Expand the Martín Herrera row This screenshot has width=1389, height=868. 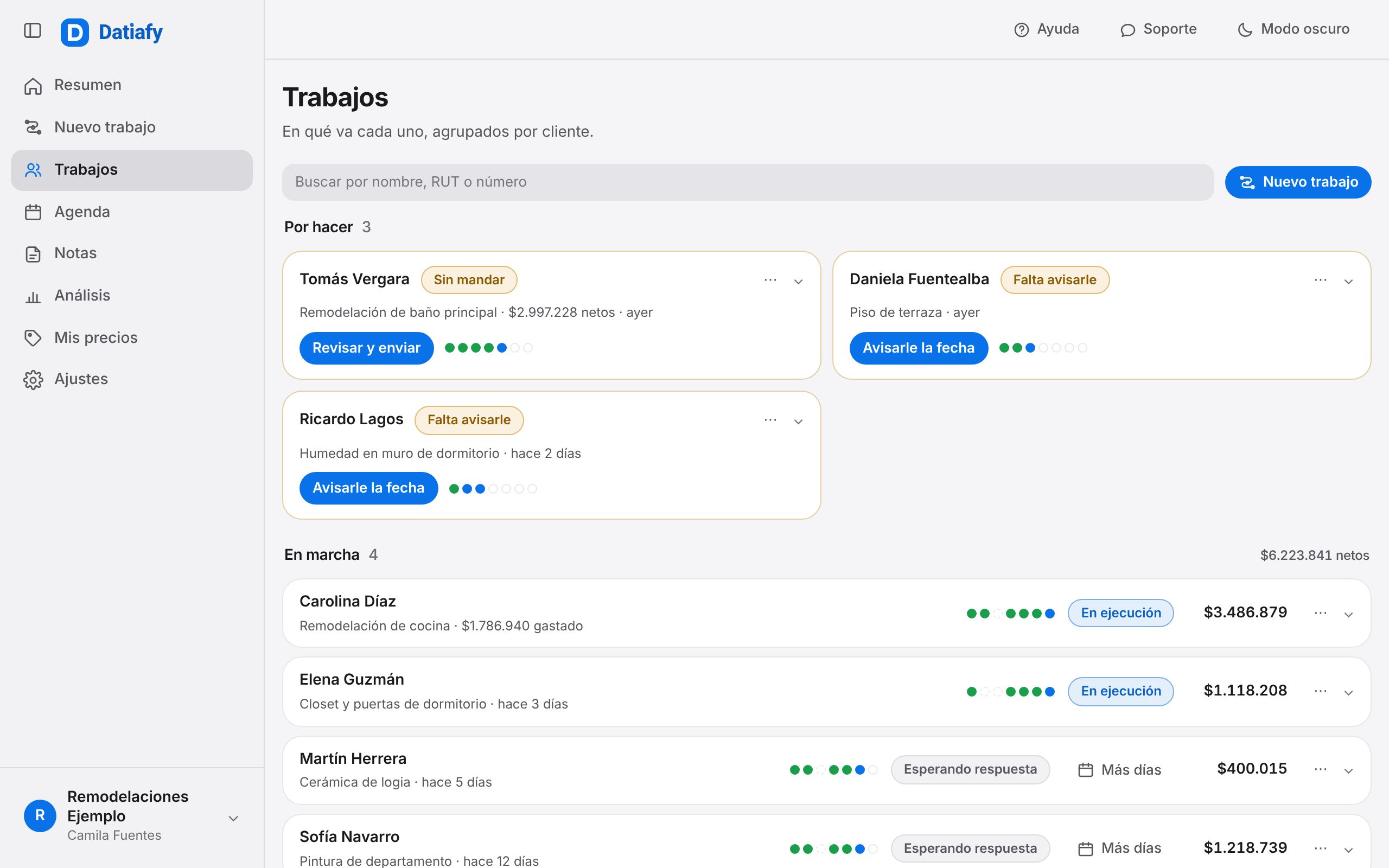pos(1348,771)
